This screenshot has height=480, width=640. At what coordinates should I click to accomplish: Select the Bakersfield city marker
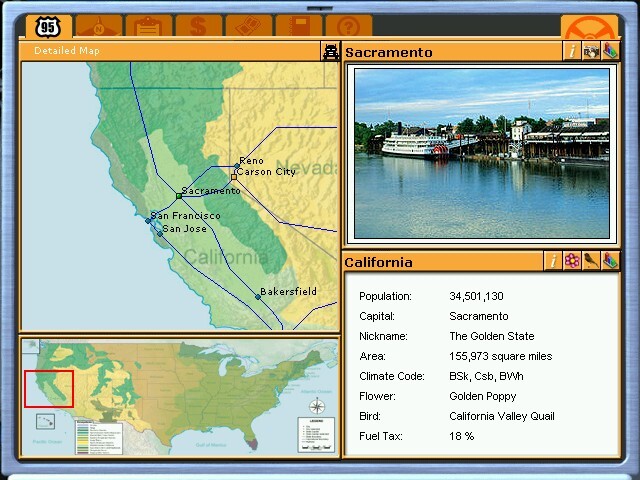pos(258,297)
